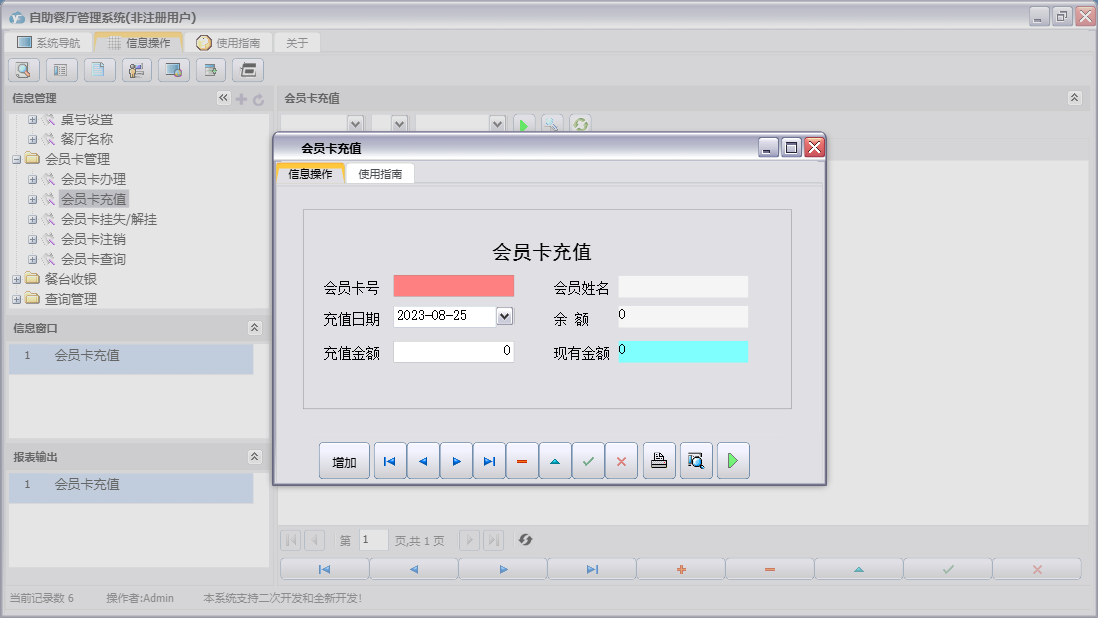Open print preview with the magnifier-page icon
Screen dimensions: 1098x618
click(696, 461)
